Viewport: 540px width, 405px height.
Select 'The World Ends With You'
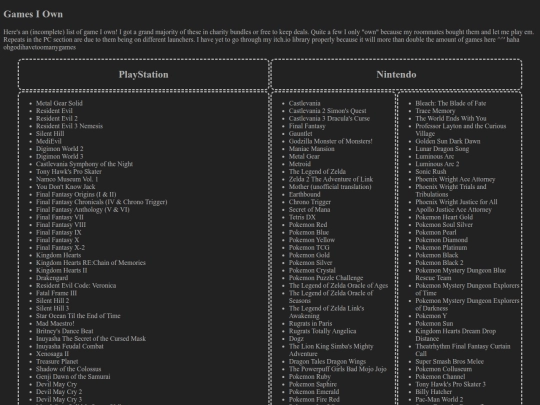451,118
